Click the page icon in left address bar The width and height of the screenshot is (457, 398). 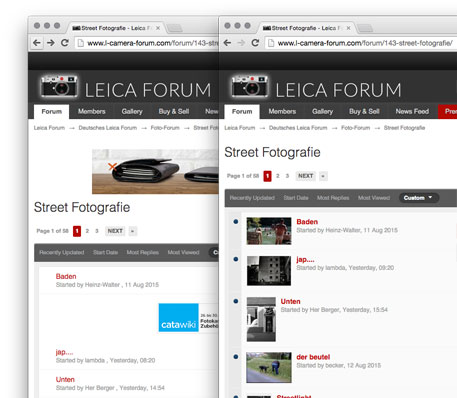(x=80, y=43)
